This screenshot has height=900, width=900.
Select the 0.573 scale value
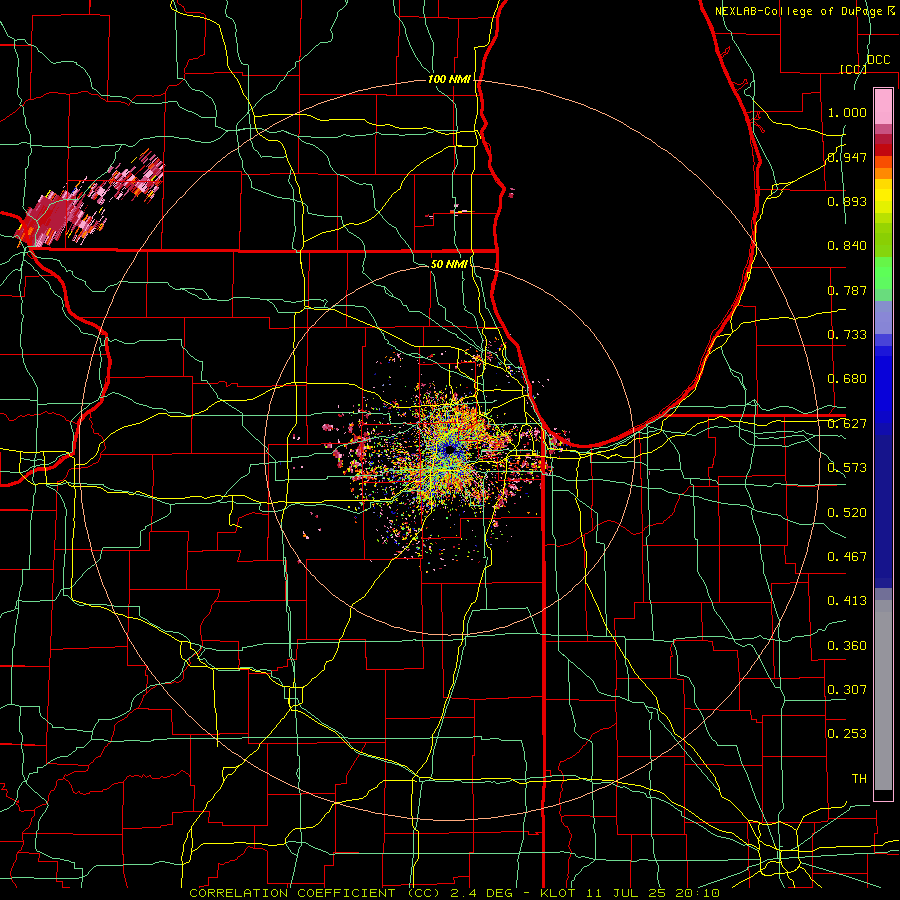tap(847, 468)
